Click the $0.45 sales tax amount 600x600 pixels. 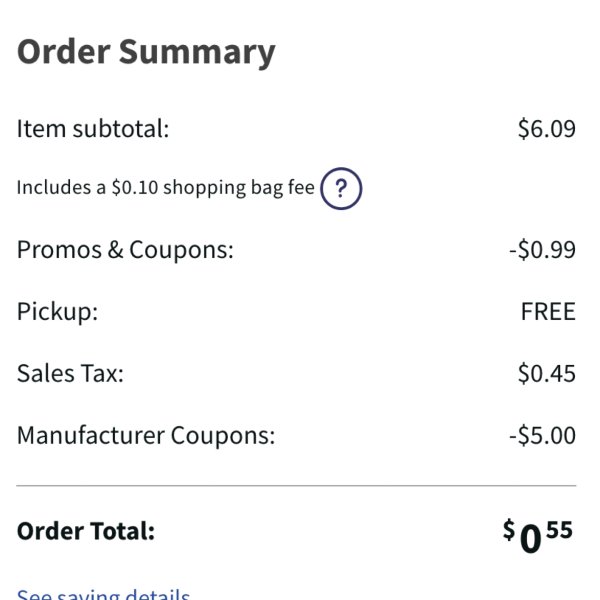click(x=546, y=373)
